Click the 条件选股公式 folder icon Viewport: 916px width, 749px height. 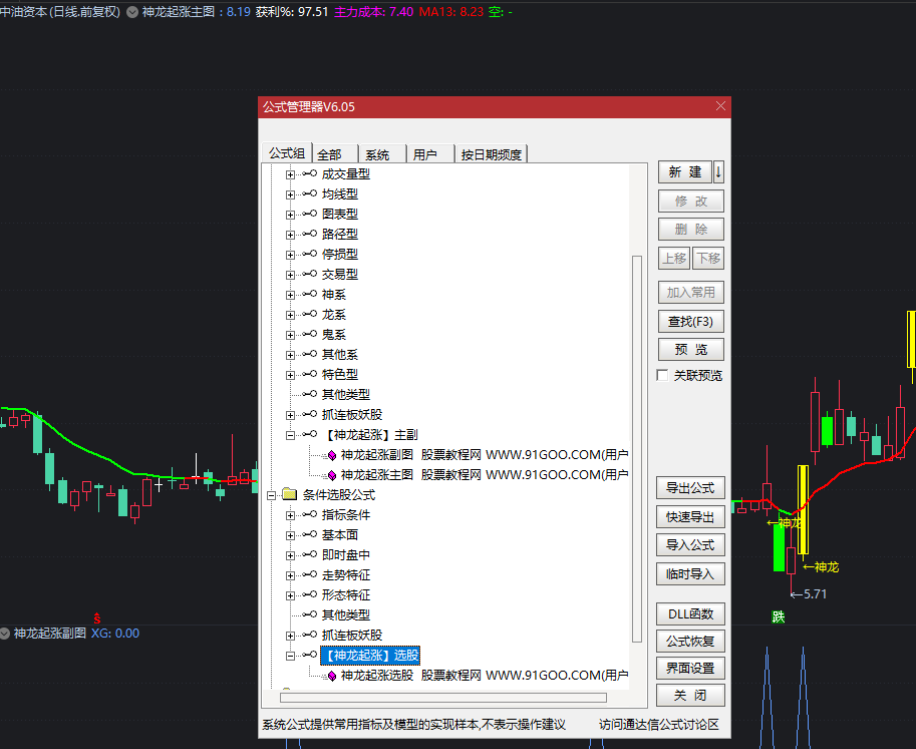(x=289, y=495)
